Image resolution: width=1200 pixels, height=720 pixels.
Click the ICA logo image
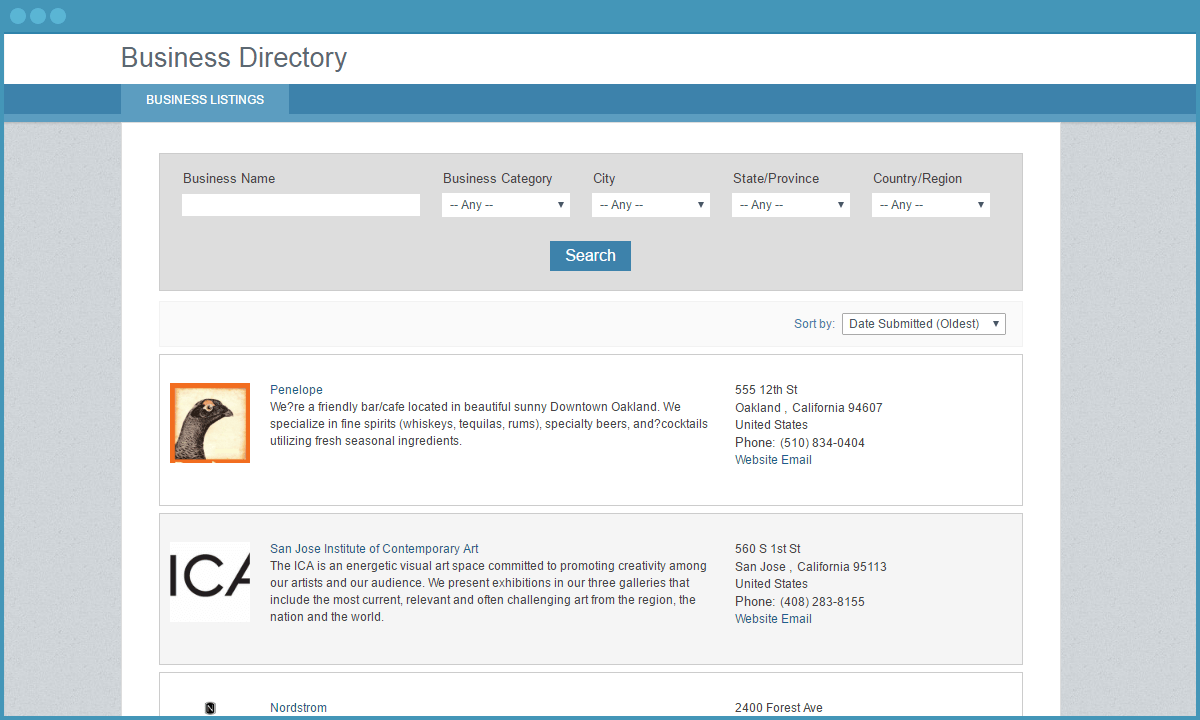[210, 581]
